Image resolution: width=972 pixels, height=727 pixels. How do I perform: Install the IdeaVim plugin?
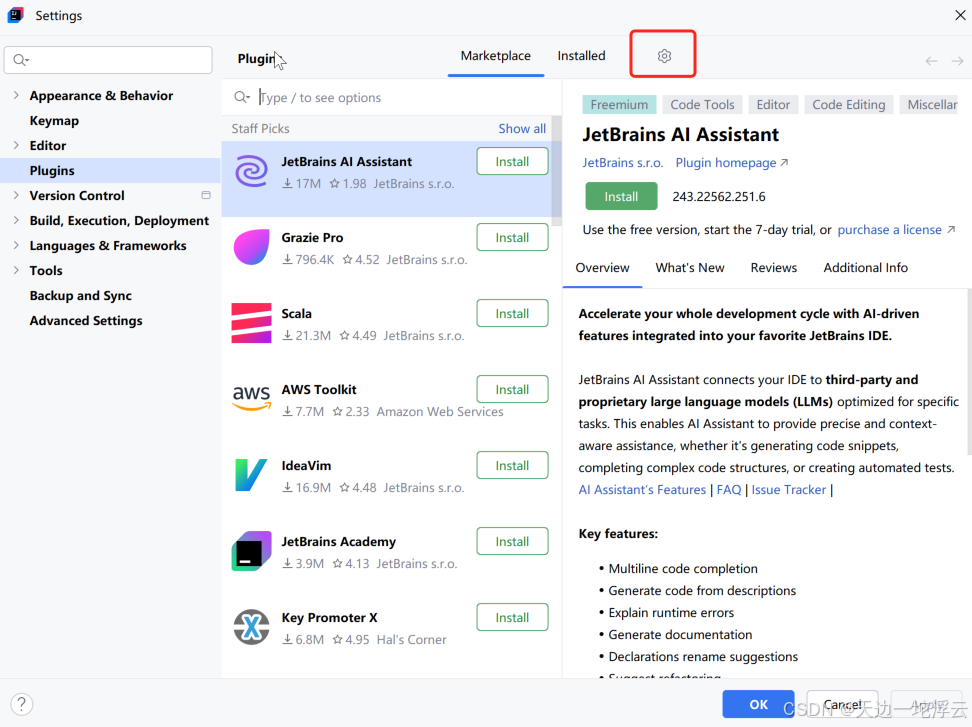coord(512,465)
